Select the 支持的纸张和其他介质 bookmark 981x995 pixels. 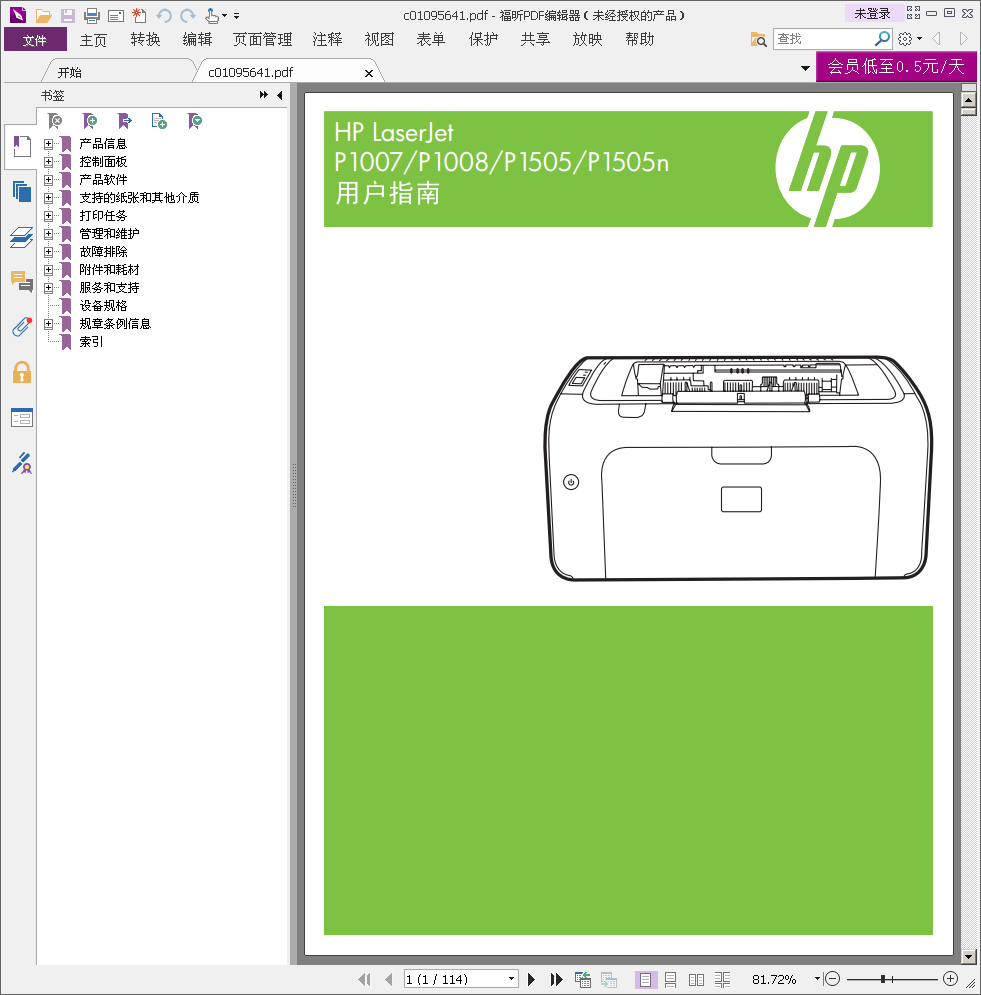139,198
